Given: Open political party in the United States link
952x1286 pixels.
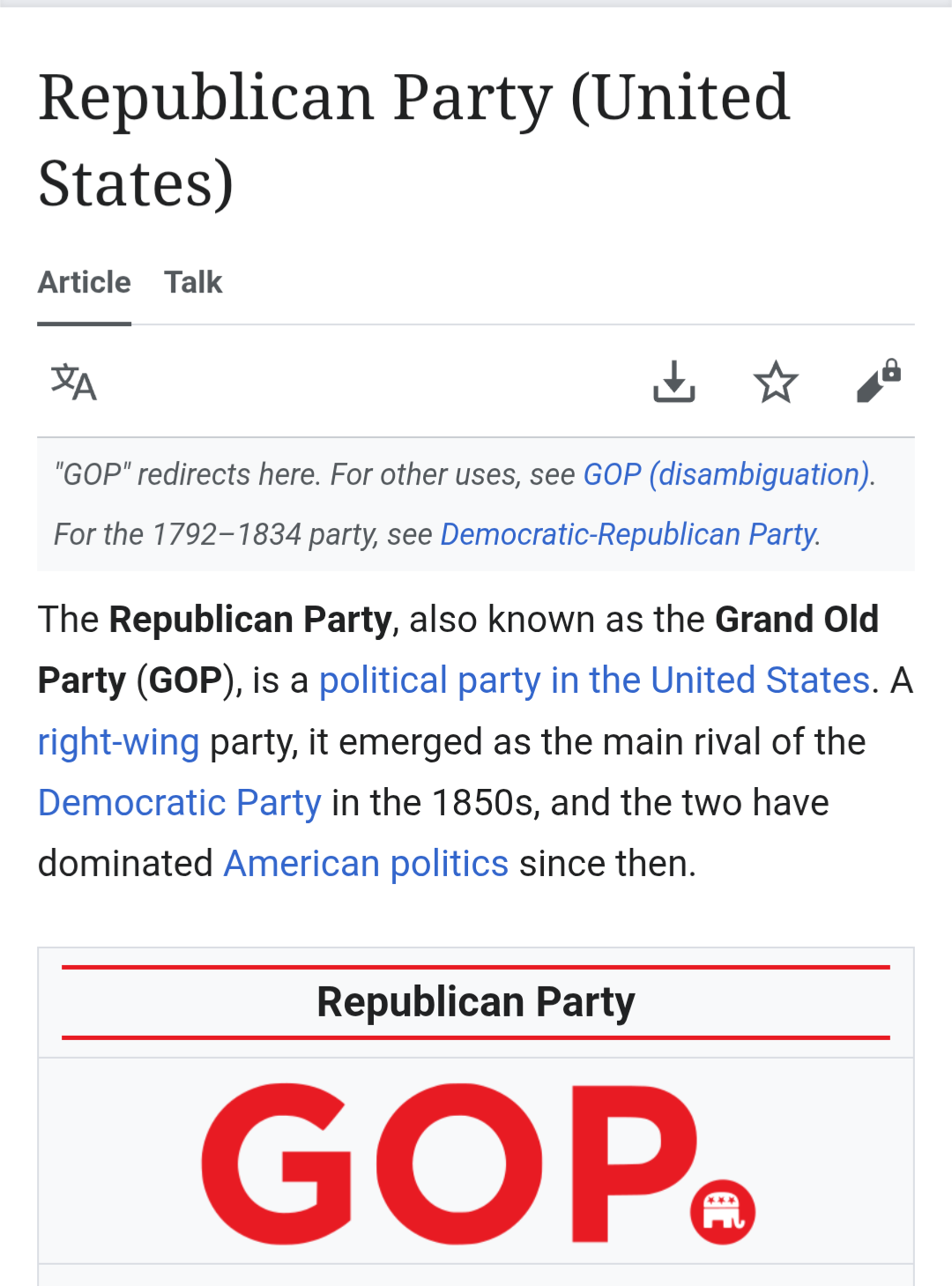Looking at the screenshot, I should (x=594, y=680).
